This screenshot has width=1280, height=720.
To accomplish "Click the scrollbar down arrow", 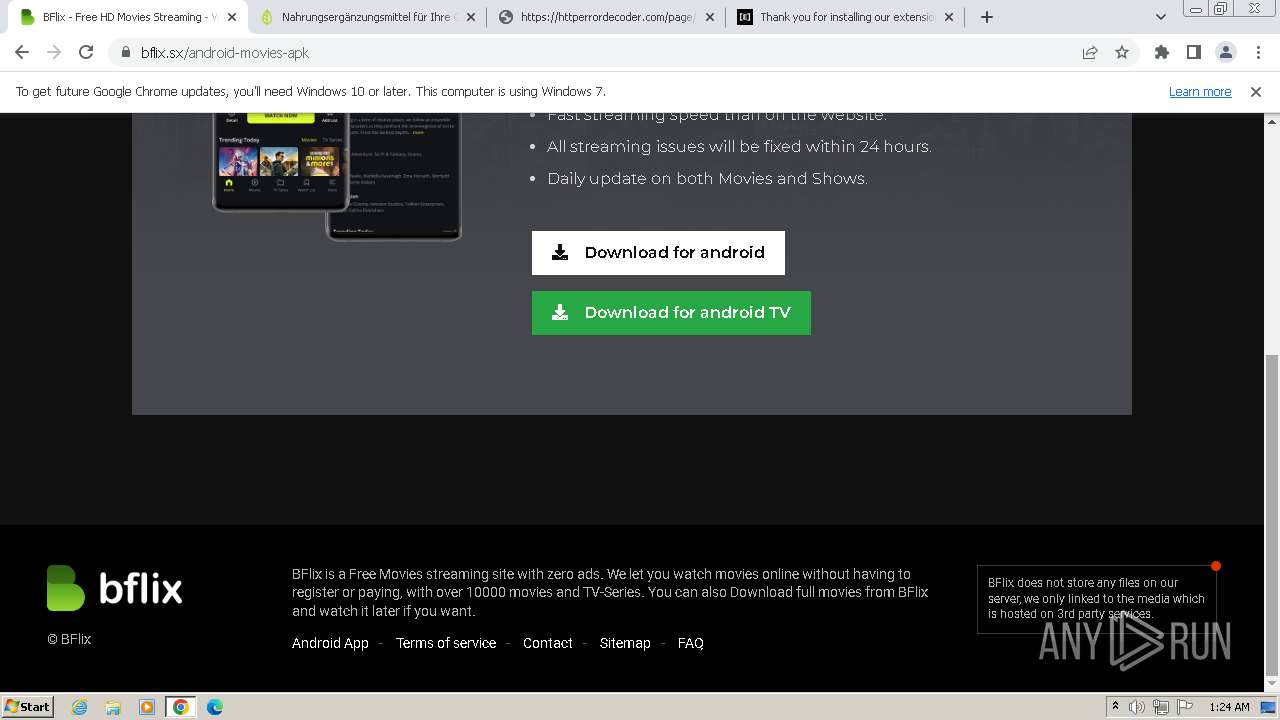I will pyautogui.click(x=1272, y=684).
